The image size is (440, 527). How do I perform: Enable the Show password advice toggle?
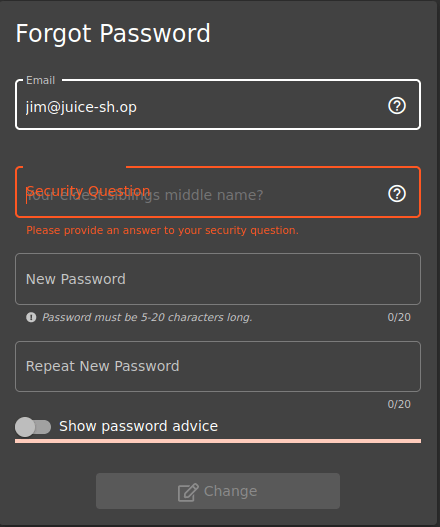pos(33,427)
